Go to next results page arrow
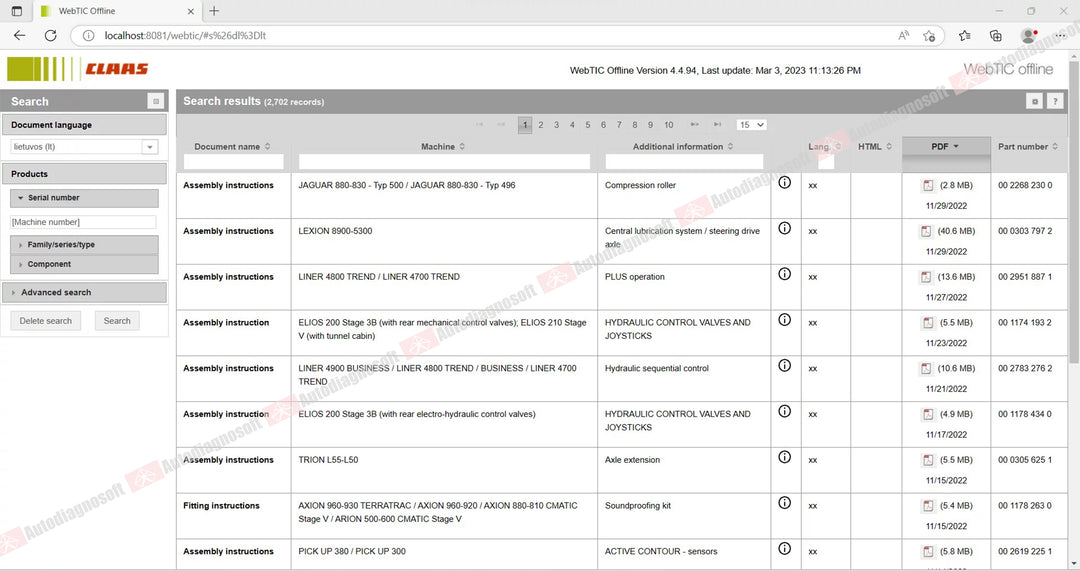The image size is (1080, 571). coord(695,125)
